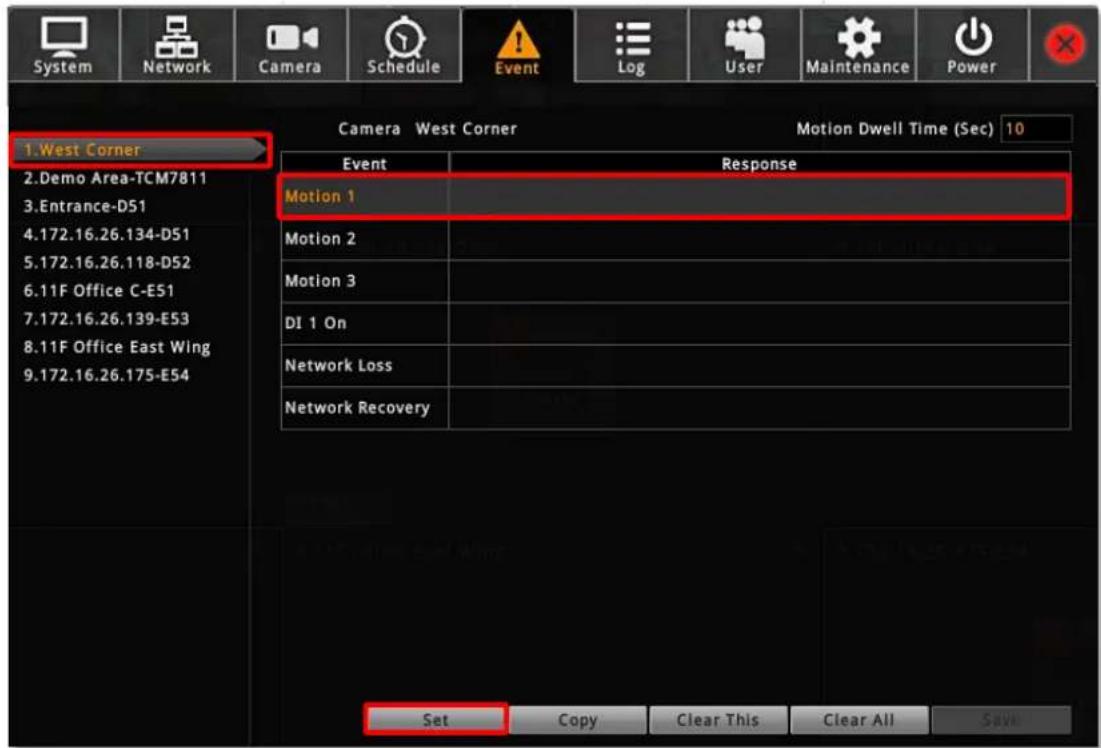Click the Event column header

364,164
